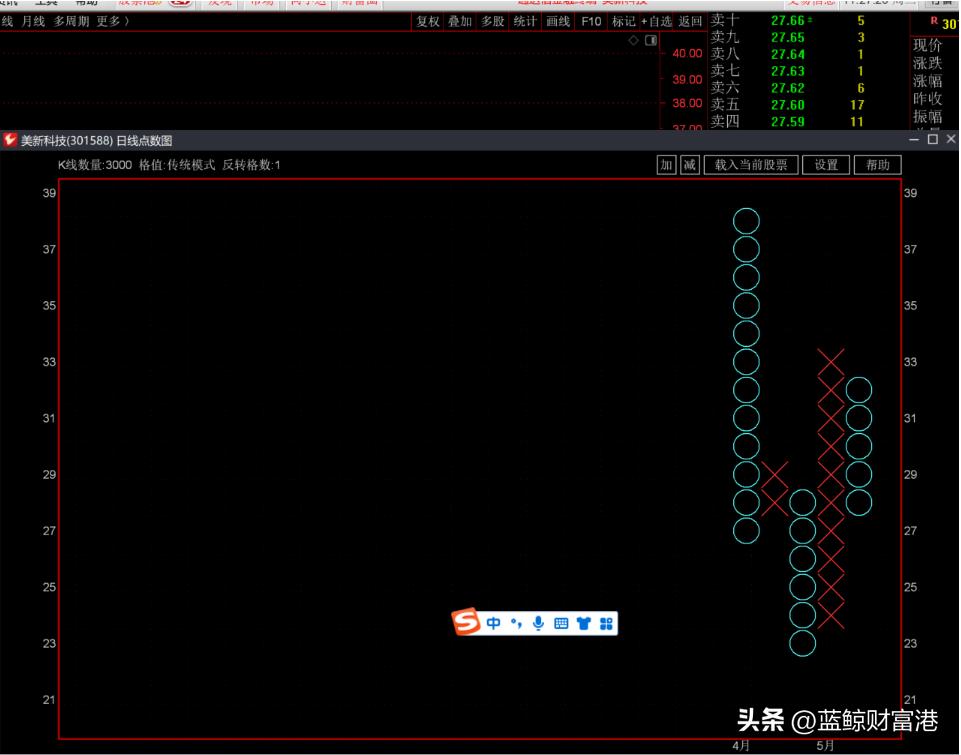
Task: Open 设置 in the point-figure window
Action: (x=826, y=165)
